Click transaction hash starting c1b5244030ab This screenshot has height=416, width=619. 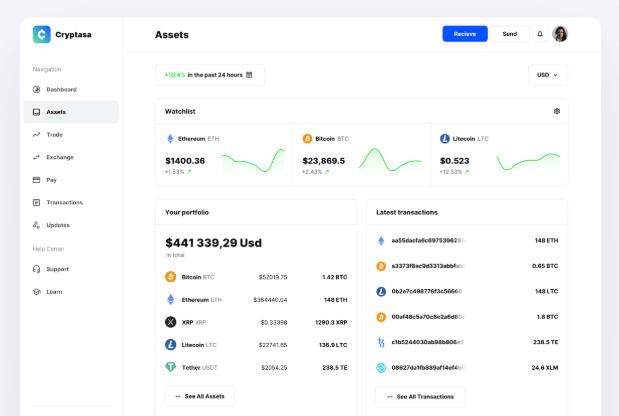(x=428, y=342)
